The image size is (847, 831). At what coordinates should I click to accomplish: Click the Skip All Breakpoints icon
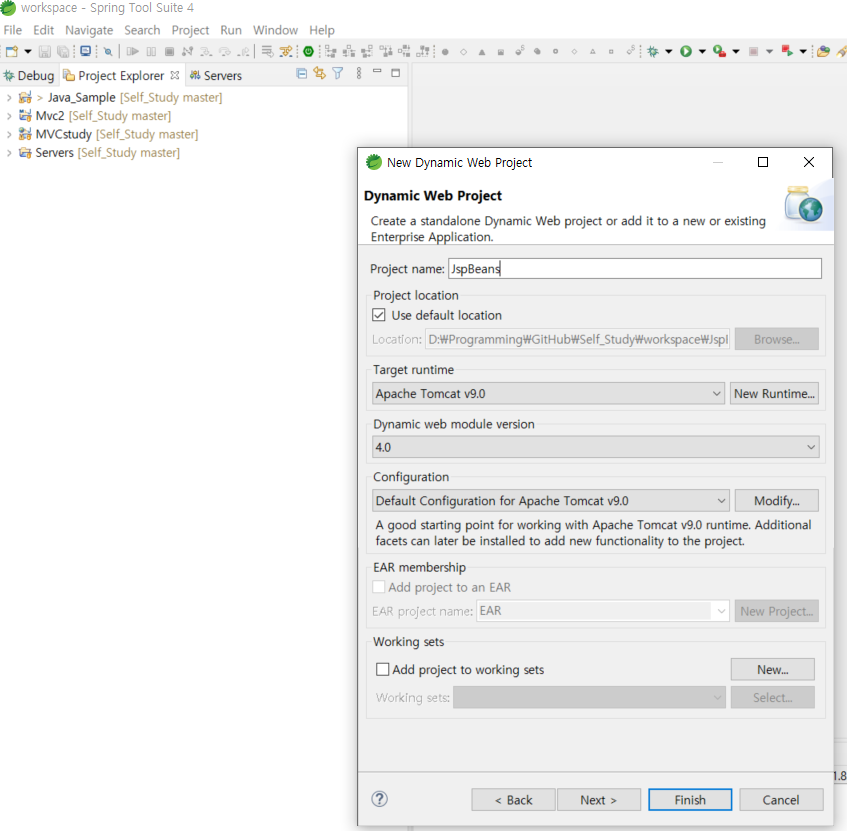108,51
